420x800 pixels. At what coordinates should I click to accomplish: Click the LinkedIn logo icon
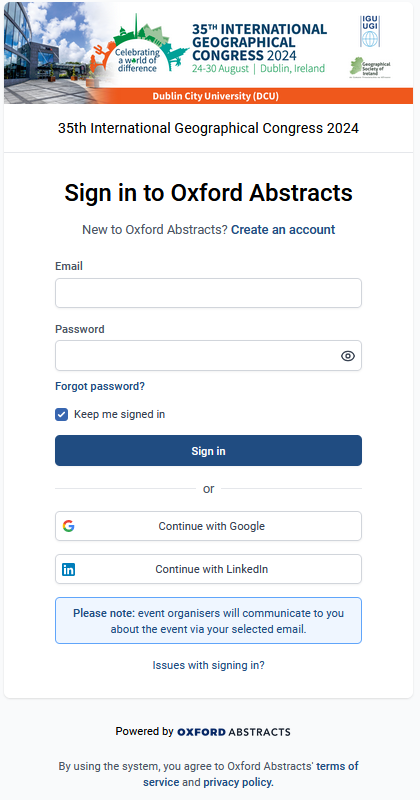68,569
